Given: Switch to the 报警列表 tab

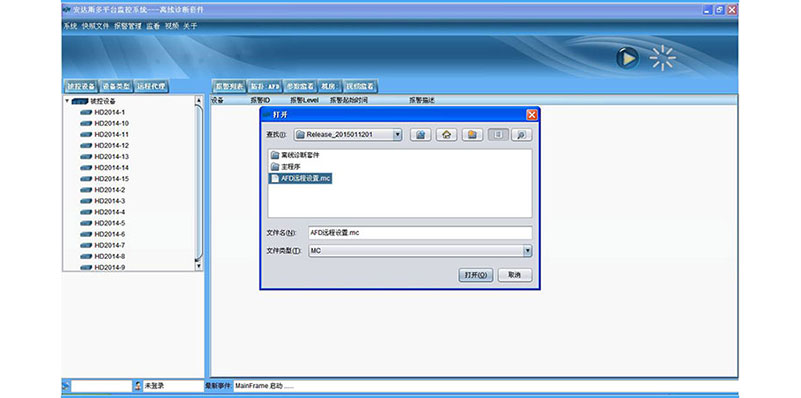Looking at the screenshot, I should (229, 86).
